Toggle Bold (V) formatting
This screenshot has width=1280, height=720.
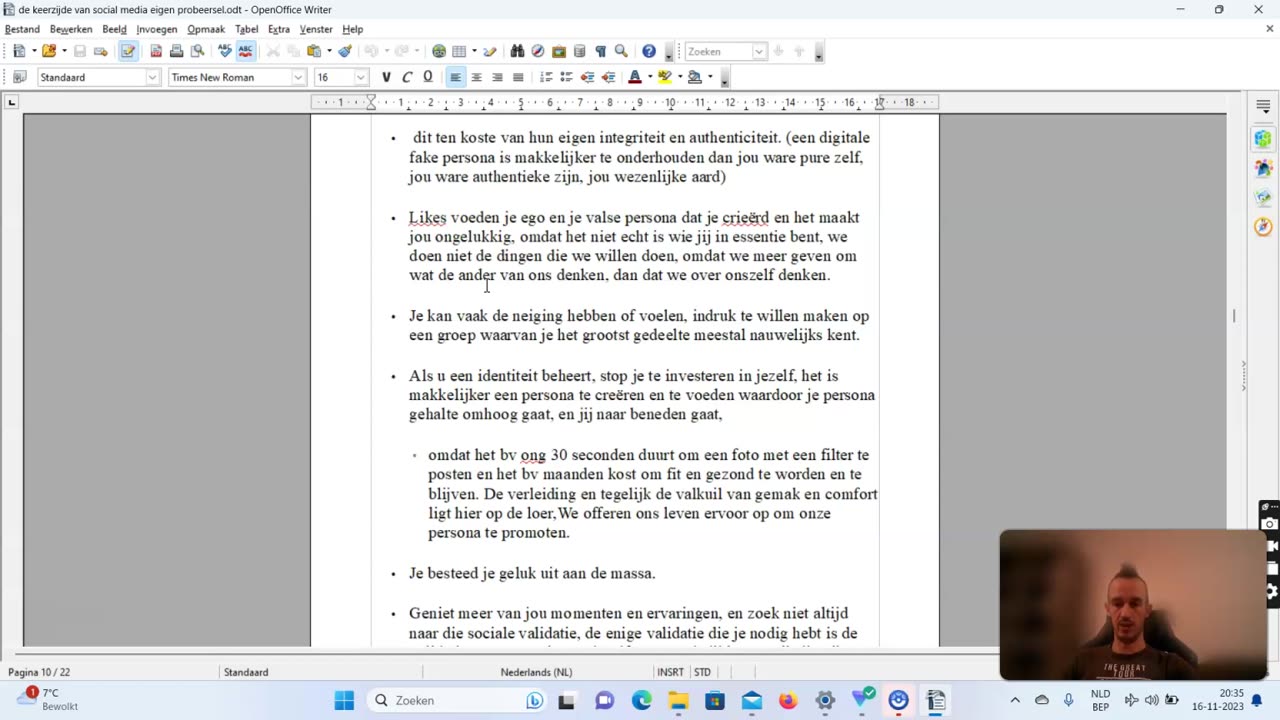386,77
